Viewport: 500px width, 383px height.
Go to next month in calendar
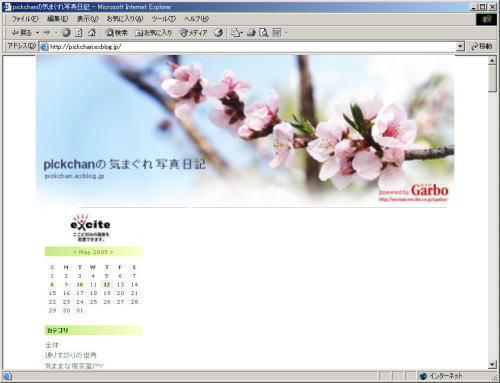click(112, 252)
